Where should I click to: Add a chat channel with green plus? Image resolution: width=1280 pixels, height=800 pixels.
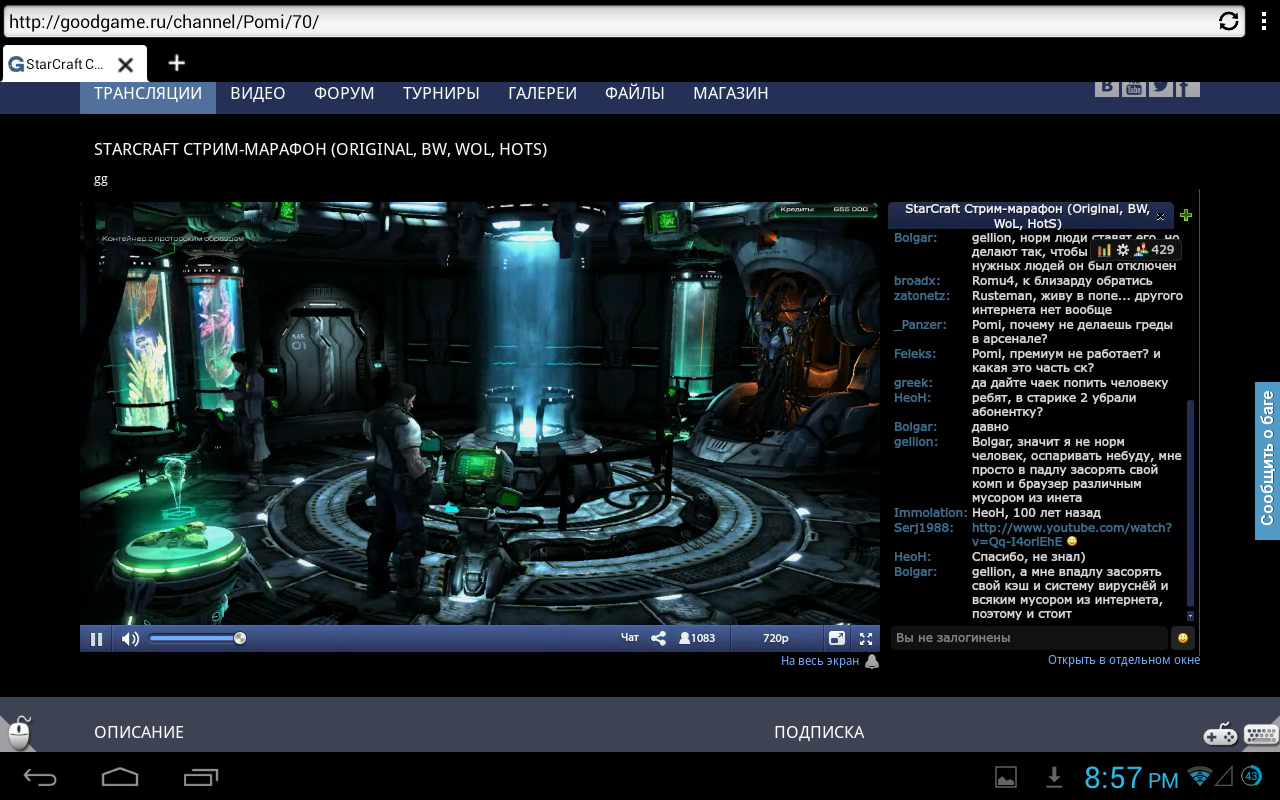coord(1186,215)
